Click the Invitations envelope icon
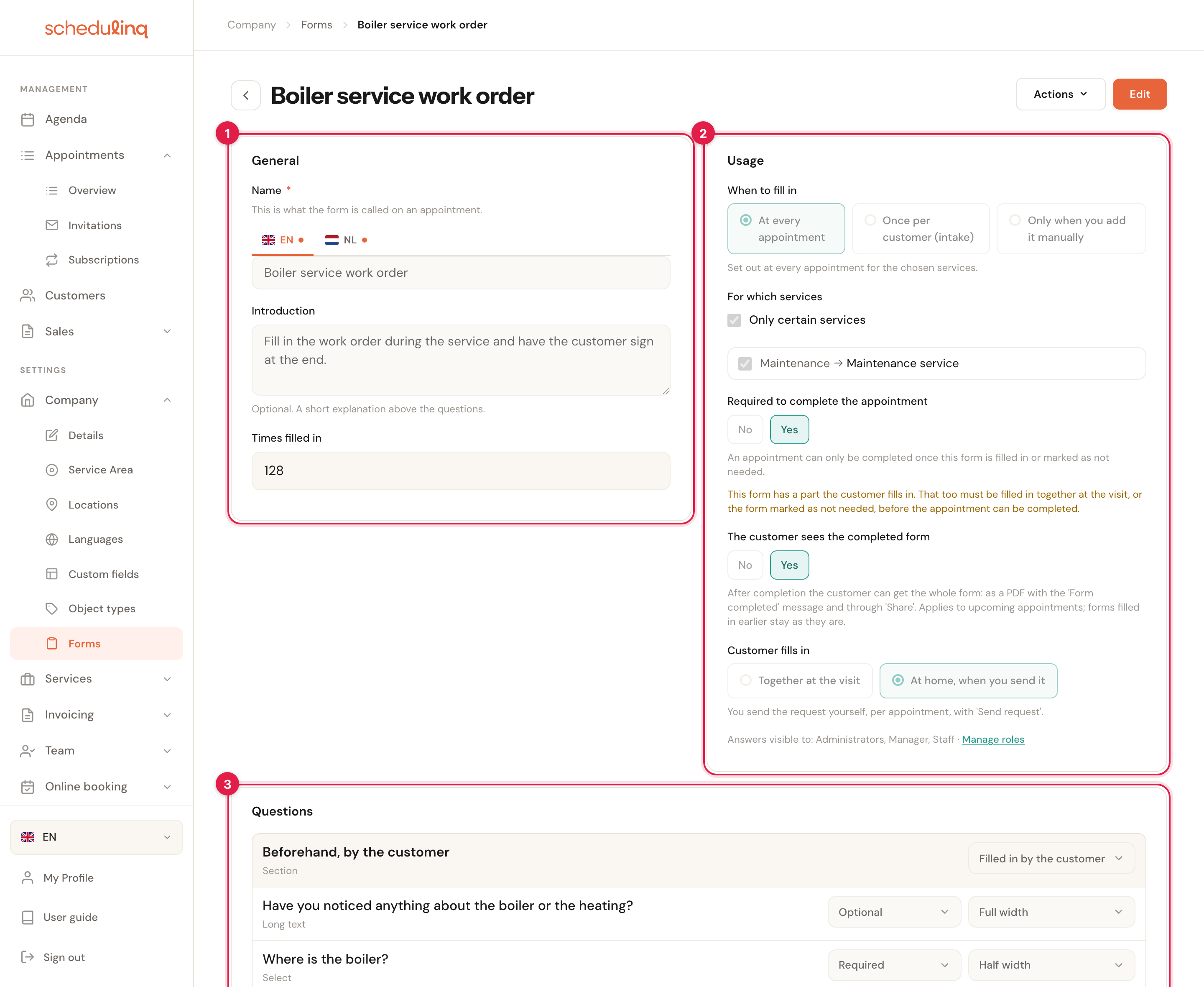Viewport: 1204px width, 987px height. (x=52, y=225)
